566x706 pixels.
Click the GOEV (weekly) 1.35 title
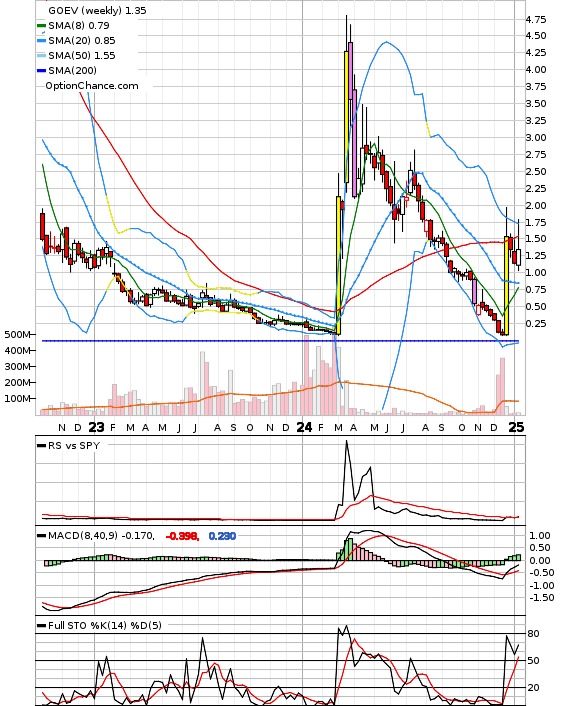click(97, 10)
